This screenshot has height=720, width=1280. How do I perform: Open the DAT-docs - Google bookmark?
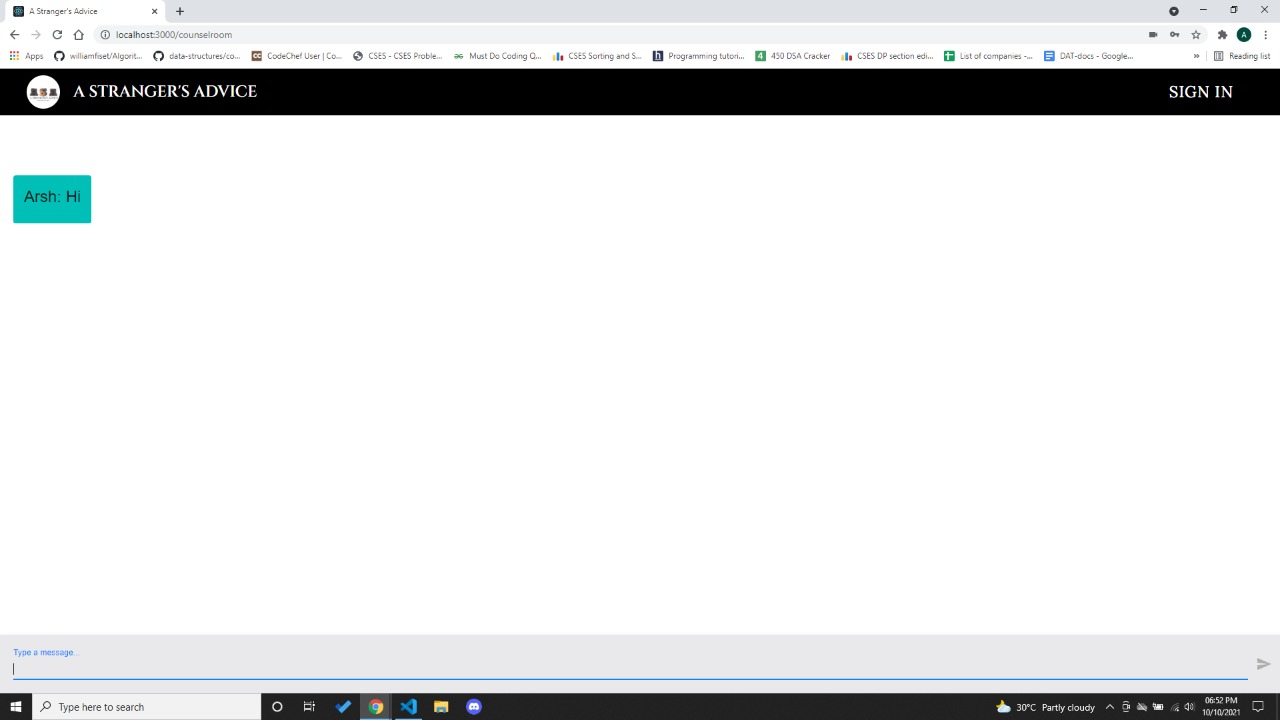click(x=1089, y=56)
